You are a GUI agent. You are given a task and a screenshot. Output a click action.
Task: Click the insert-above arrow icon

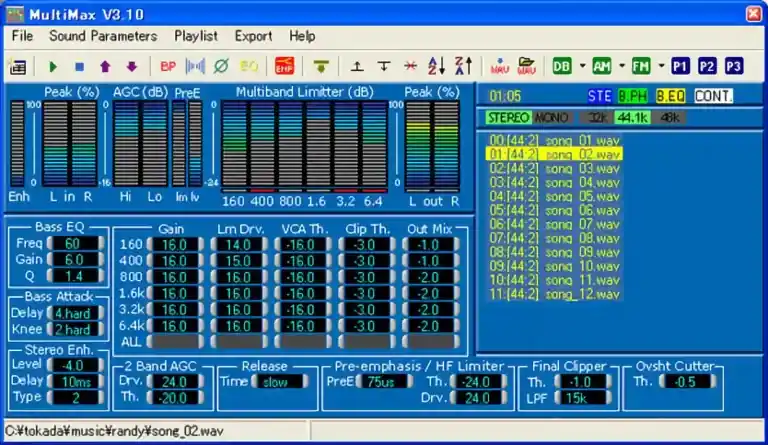click(358, 66)
